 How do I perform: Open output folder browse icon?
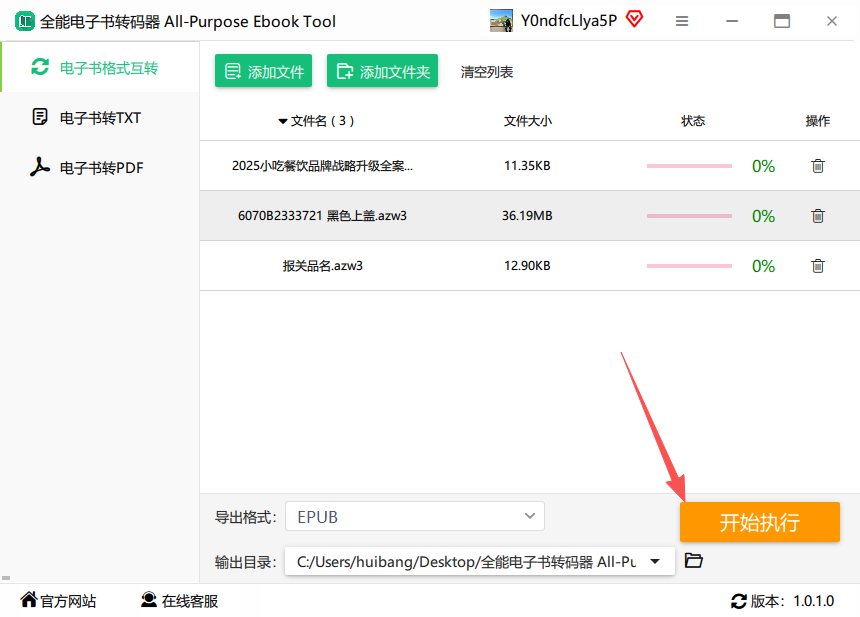click(x=694, y=561)
